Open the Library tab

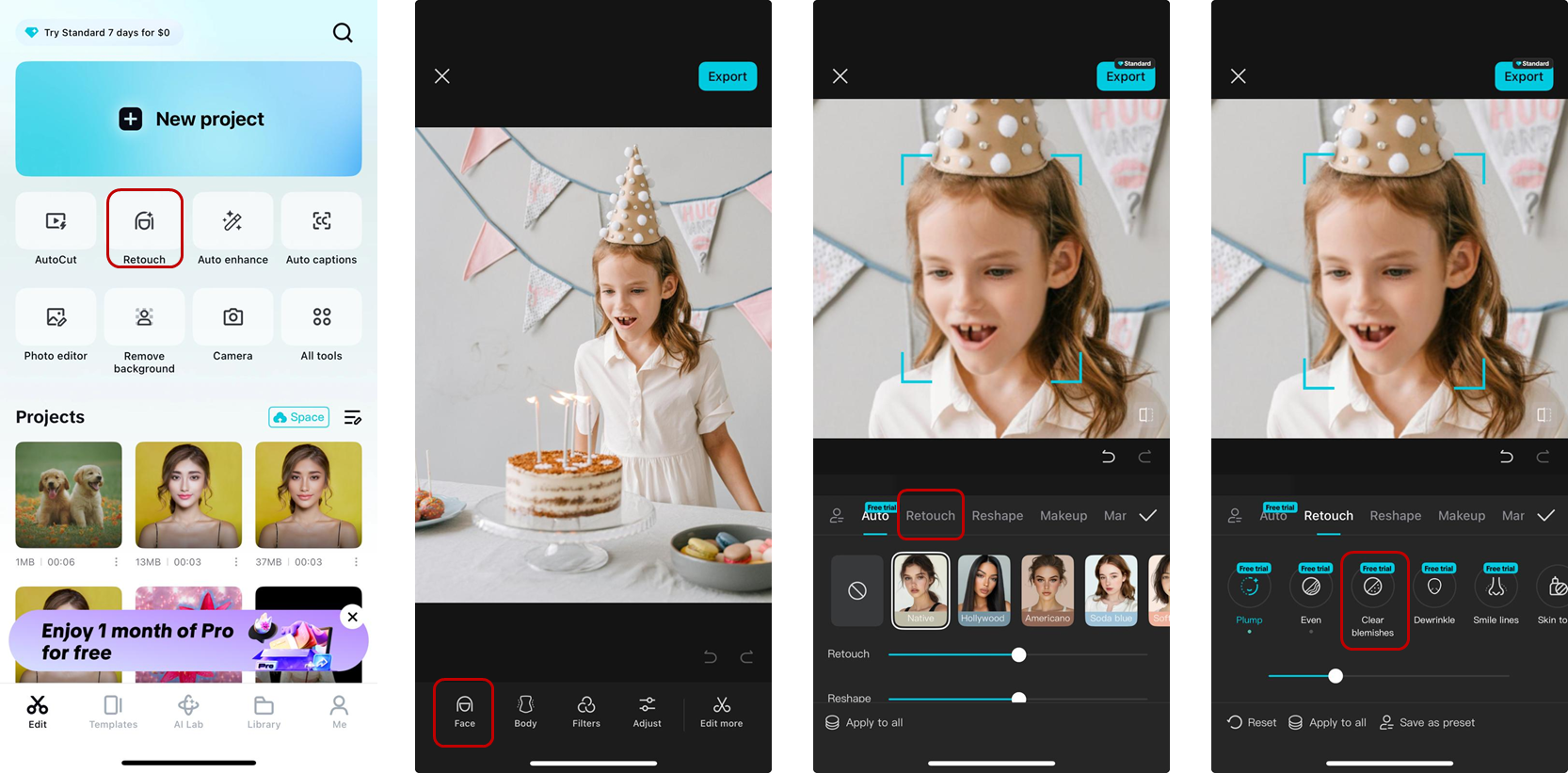[264, 712]
